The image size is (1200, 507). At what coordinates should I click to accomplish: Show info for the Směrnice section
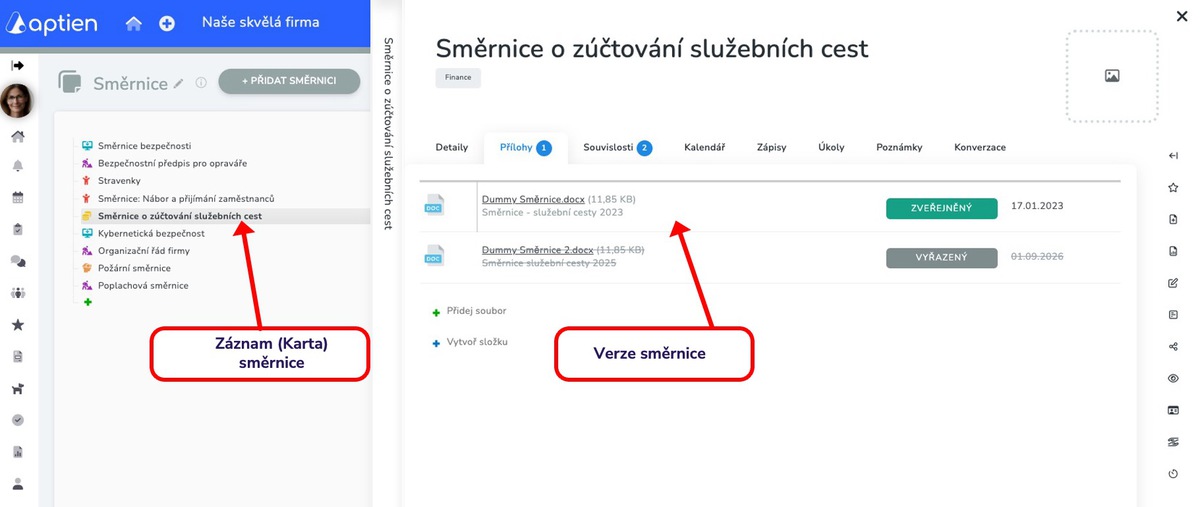pos(201,83)
